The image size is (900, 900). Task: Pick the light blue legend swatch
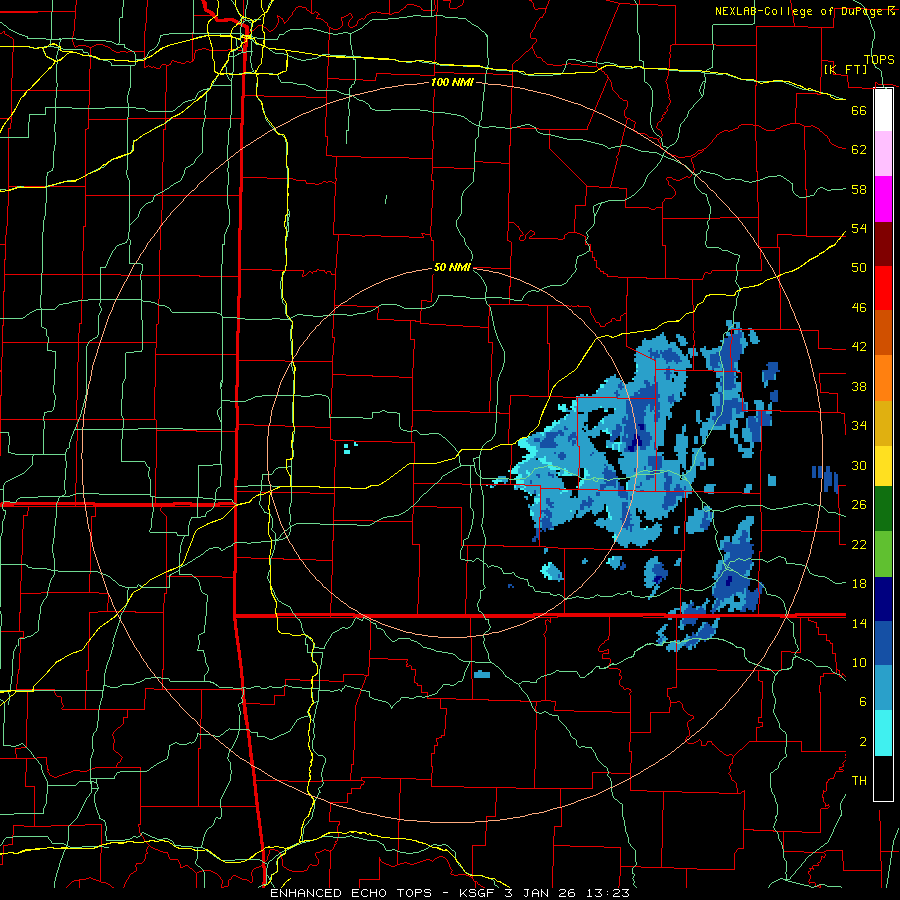tap(883, 688)
